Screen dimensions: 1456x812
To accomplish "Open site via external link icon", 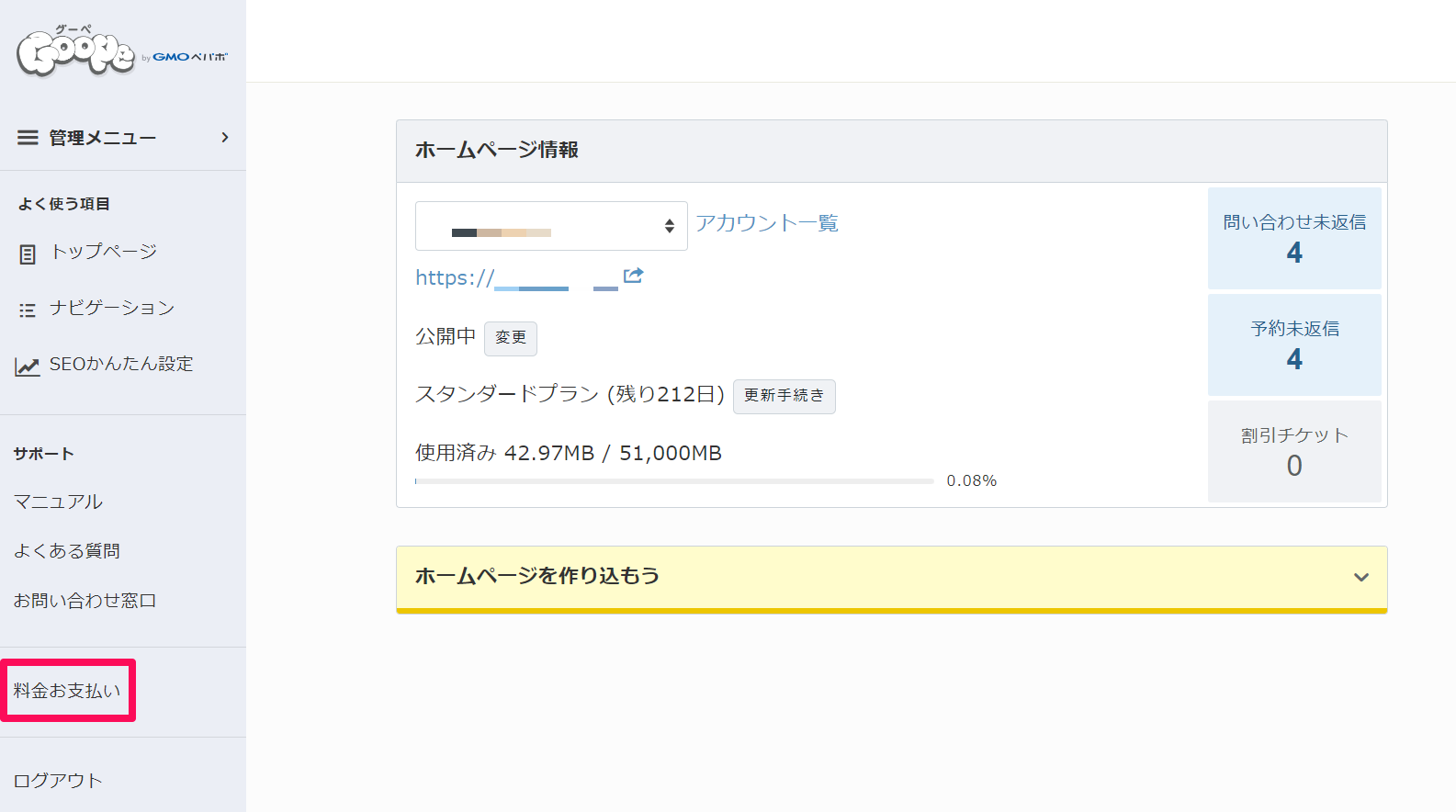I will coord(633,276).
